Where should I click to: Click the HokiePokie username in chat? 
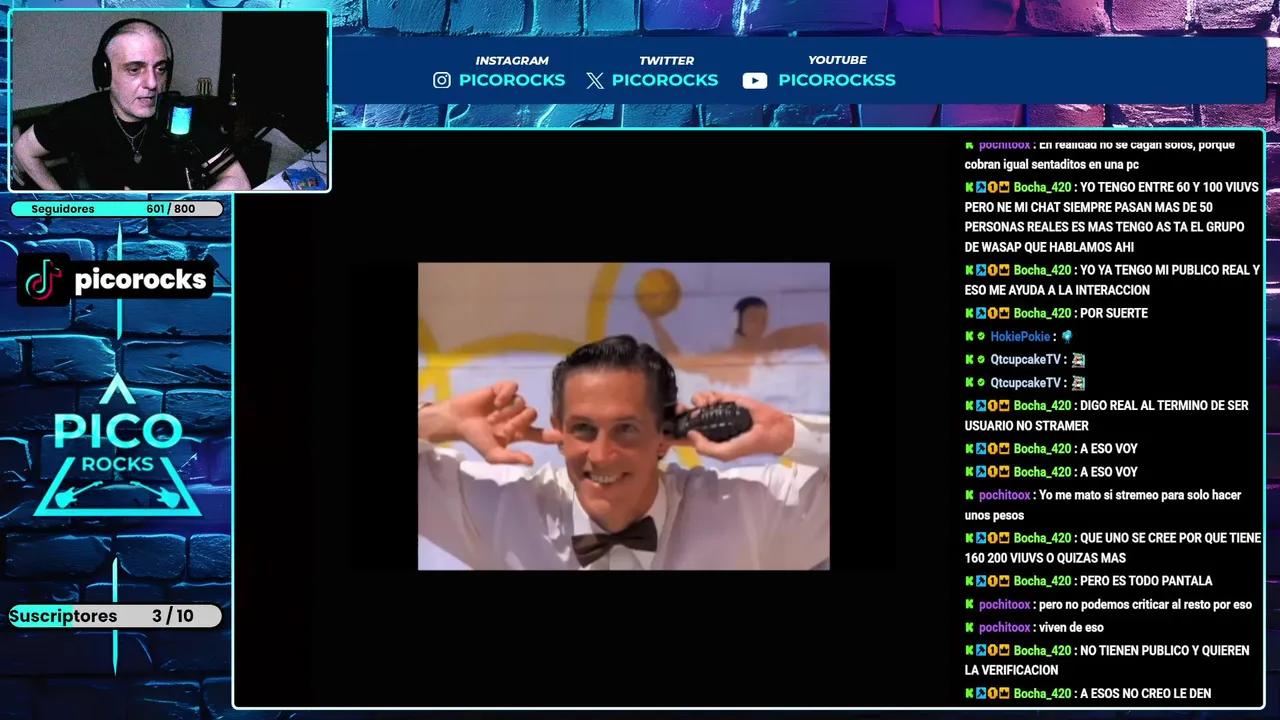(1020, 336)
